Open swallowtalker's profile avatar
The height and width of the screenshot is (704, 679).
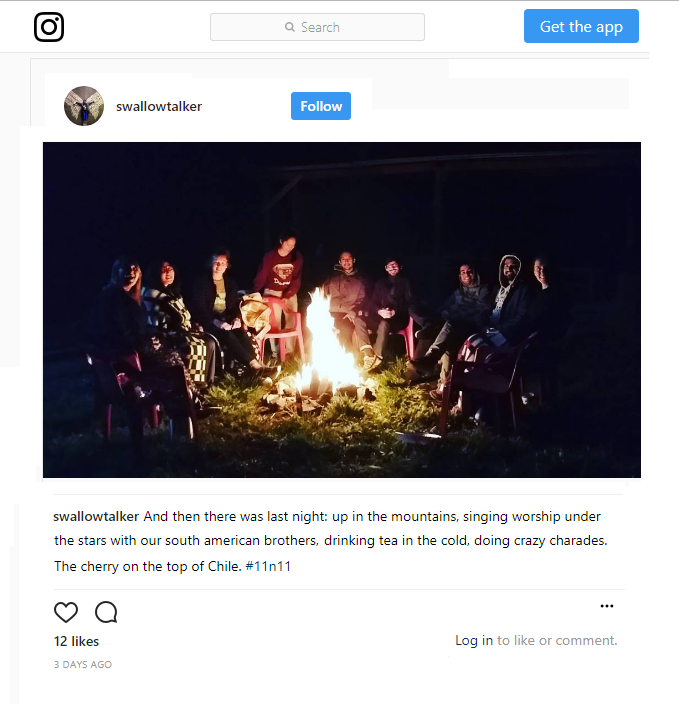pyautogui.click(x=84, y=106)
